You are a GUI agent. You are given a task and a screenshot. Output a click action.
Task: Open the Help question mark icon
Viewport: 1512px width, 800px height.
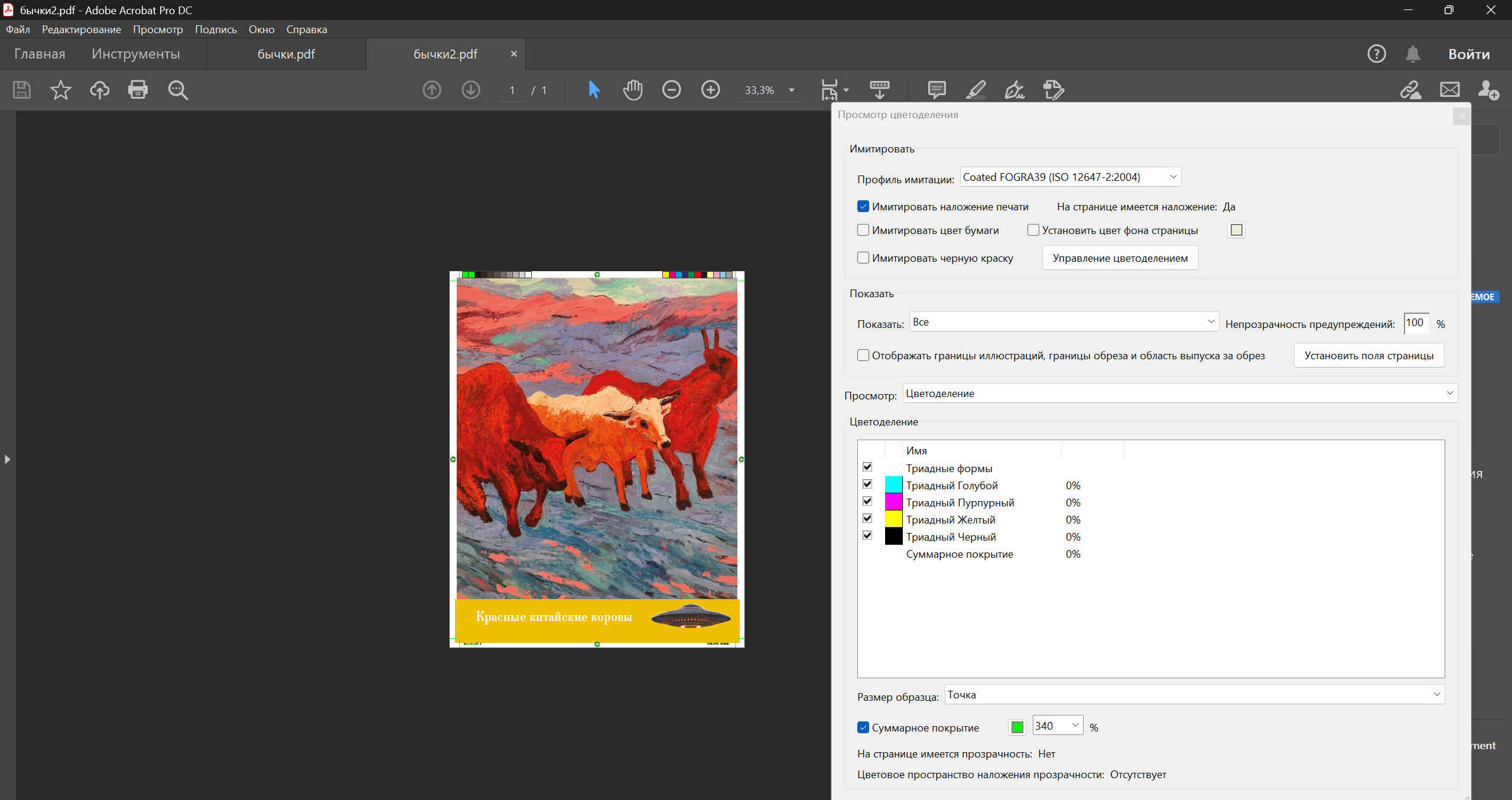(1377, 54)
